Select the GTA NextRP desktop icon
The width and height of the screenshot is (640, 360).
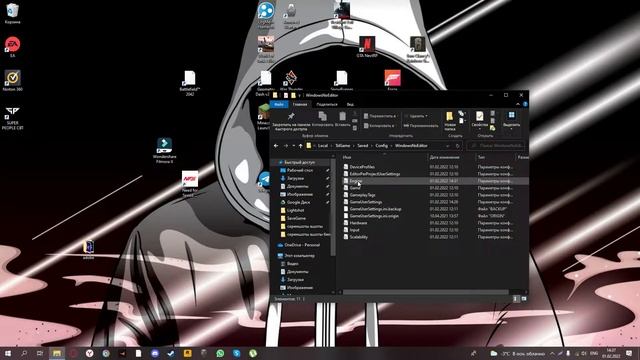coord(367,46)
